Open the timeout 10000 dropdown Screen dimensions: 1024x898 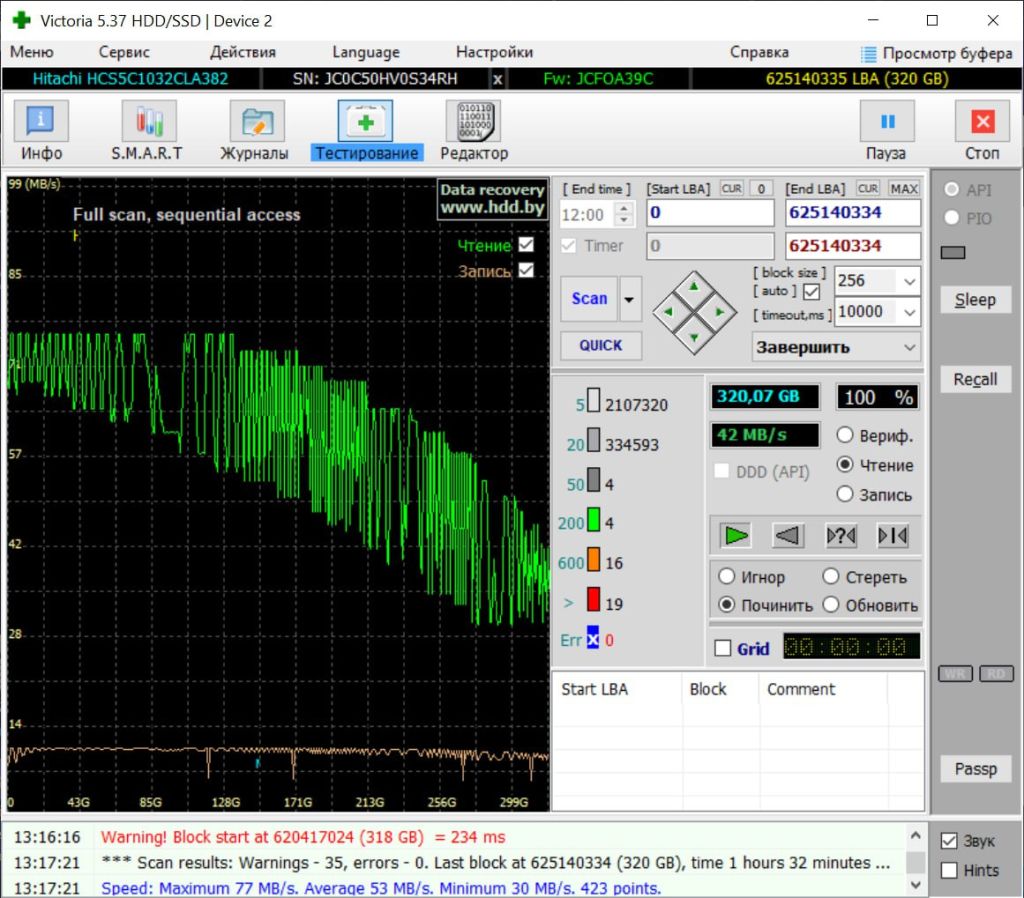[x=910, y=313]
